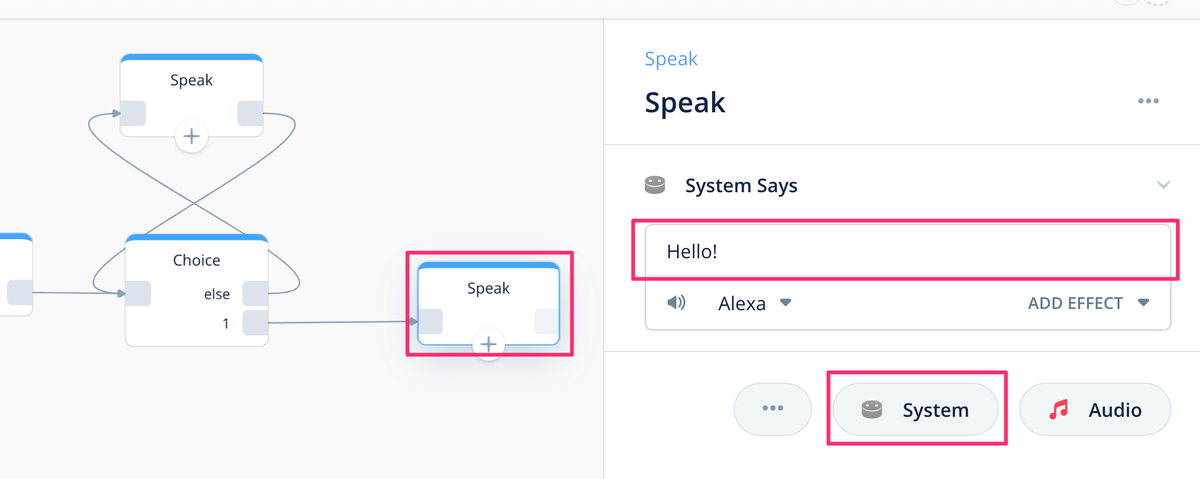
Task: Click speaker volume icon beside Alexa
Action: (x=676, y=303)
